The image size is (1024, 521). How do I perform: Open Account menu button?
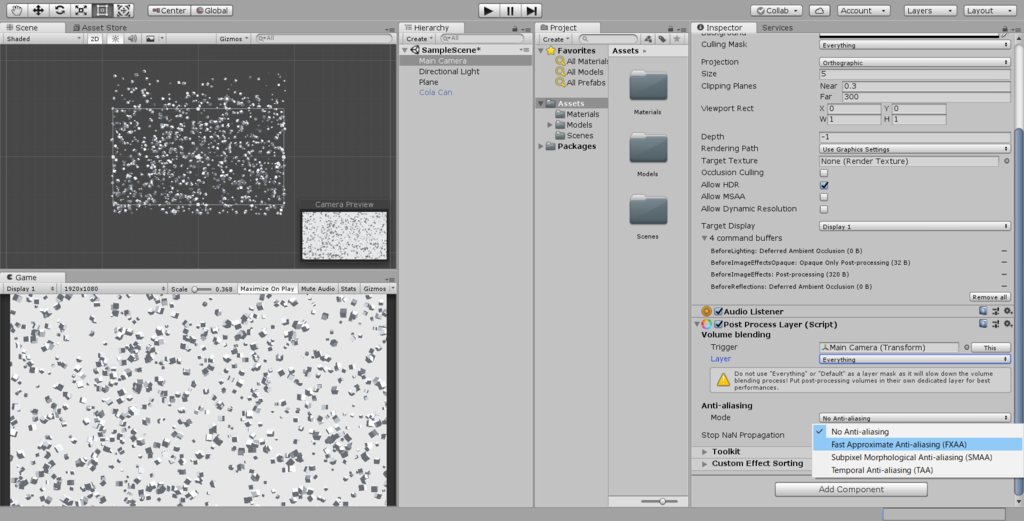tap(863, 10)
